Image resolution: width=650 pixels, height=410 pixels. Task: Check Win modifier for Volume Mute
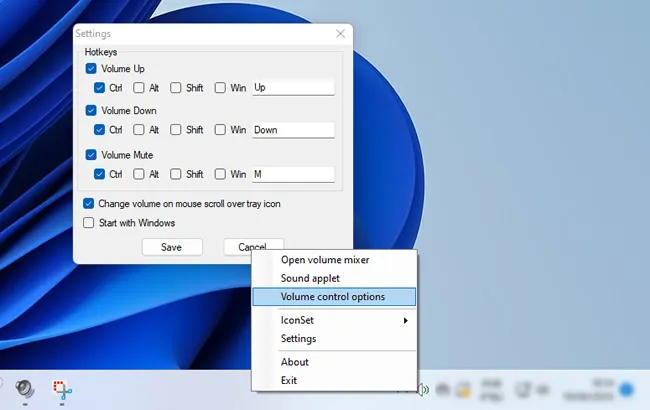220,174
